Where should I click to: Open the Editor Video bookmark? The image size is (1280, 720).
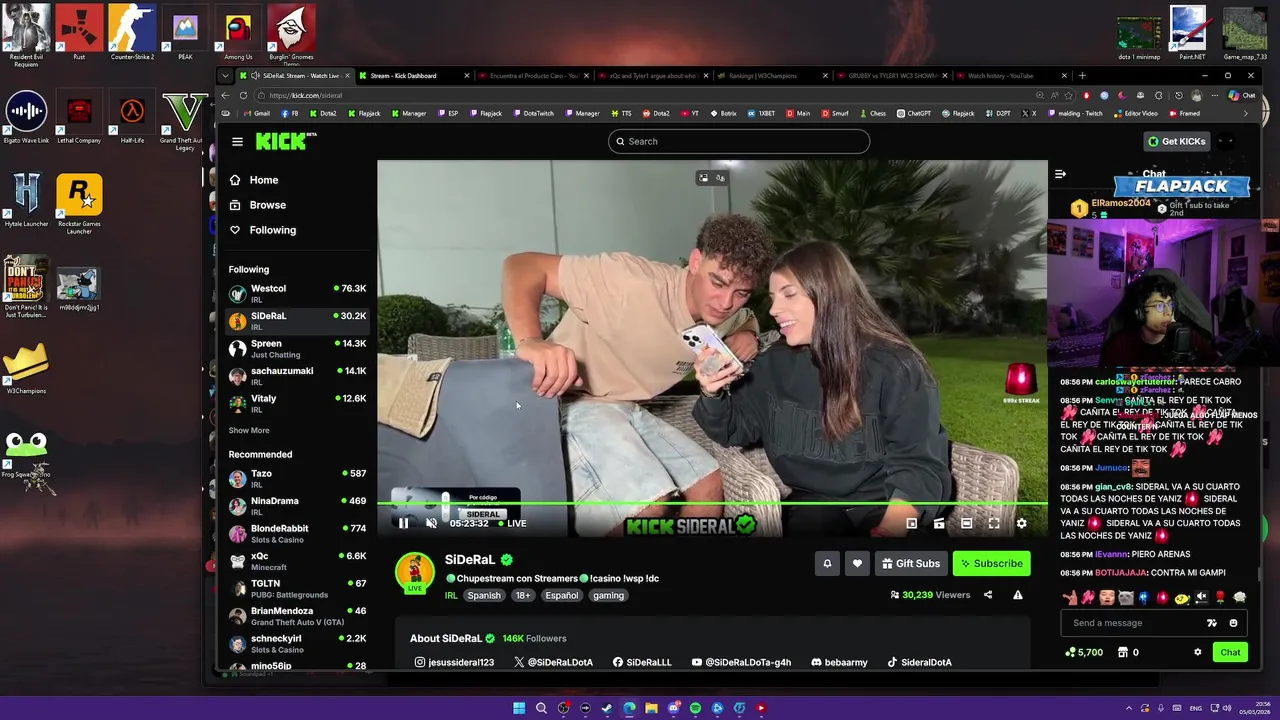pos(1135,114)
